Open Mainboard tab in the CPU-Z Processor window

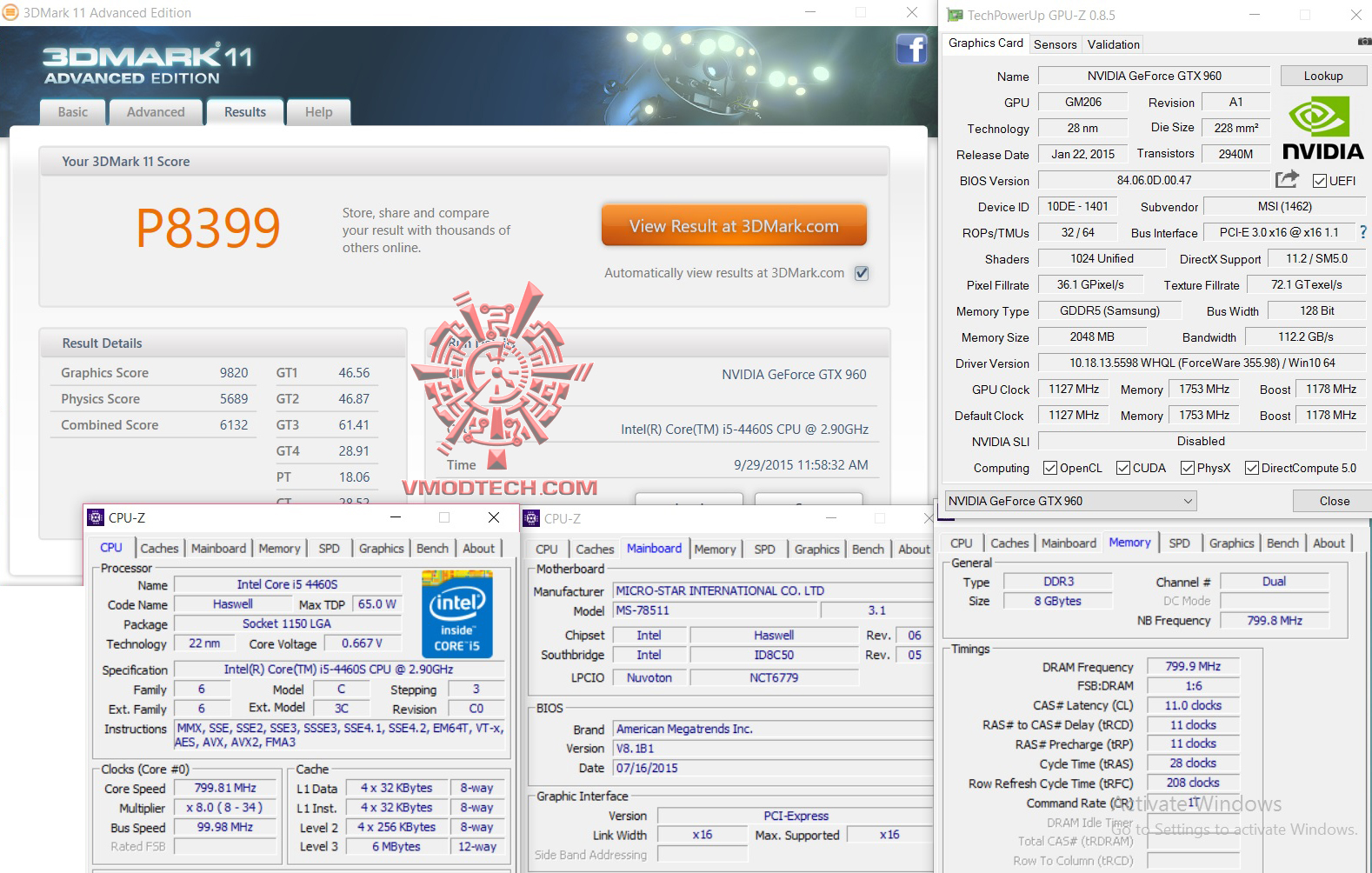click(x=218, y=549)
